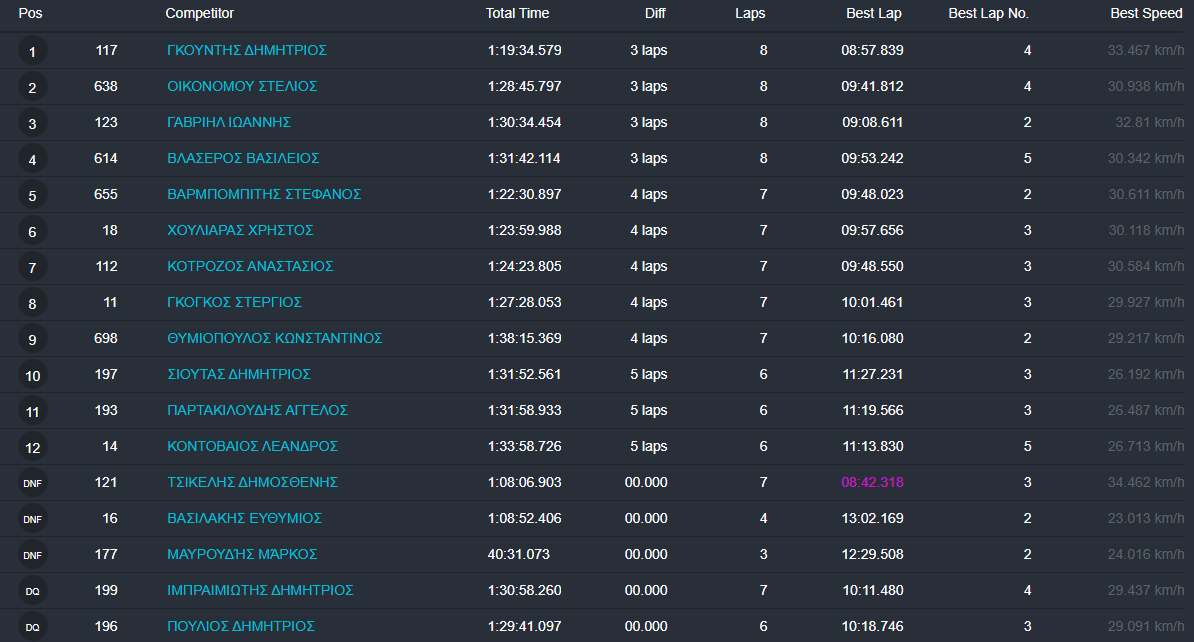Click the DNF badge for competitor 121
The image size is (1194, 642).
pos(32,483)
